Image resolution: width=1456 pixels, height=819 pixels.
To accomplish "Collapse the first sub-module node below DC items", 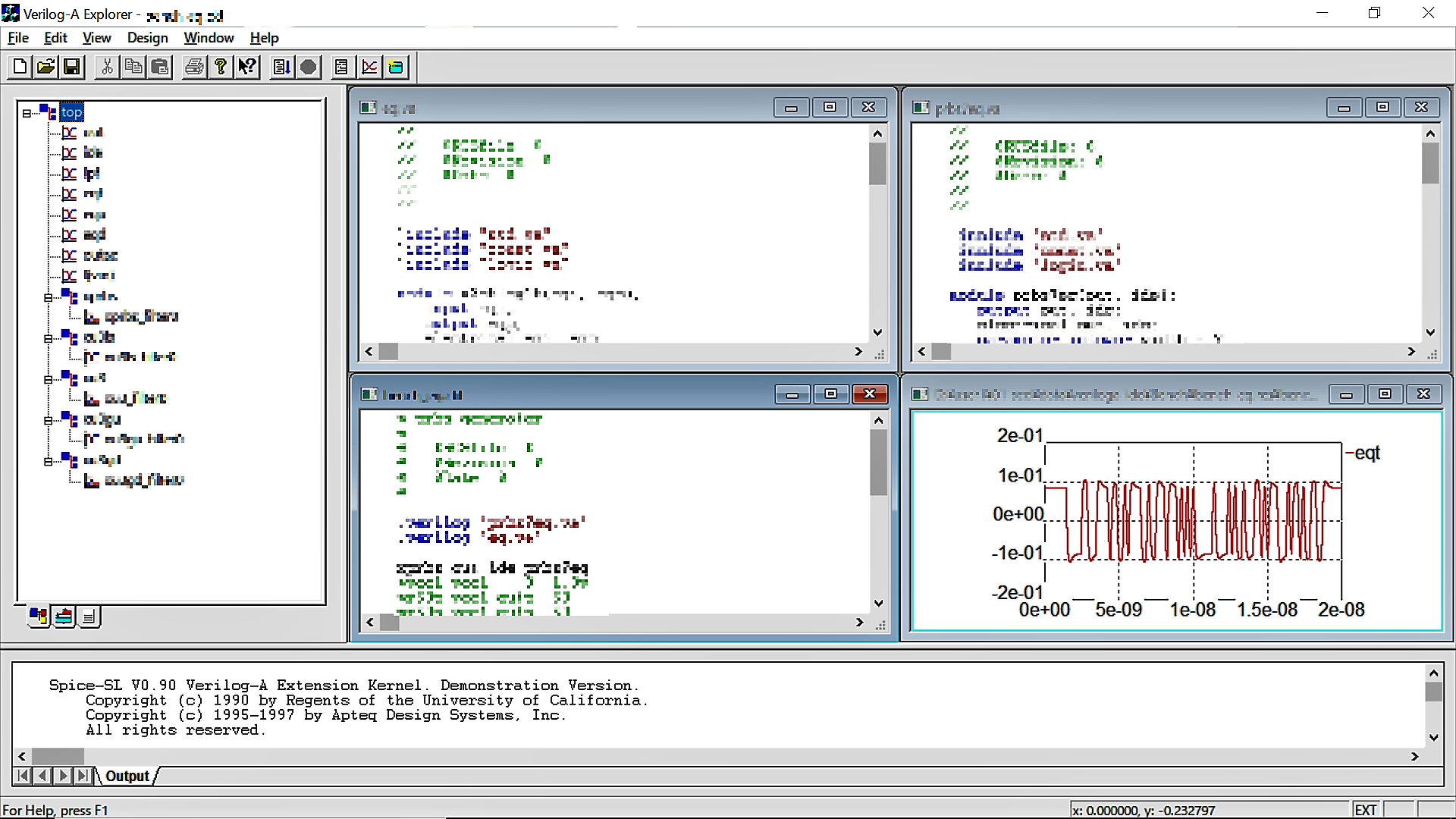I will coord(48,297).
